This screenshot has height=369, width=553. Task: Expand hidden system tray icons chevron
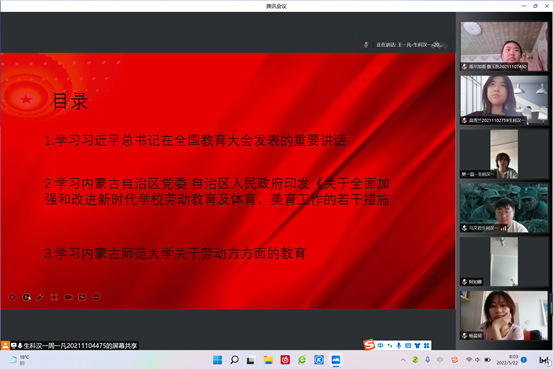[403, 360]
